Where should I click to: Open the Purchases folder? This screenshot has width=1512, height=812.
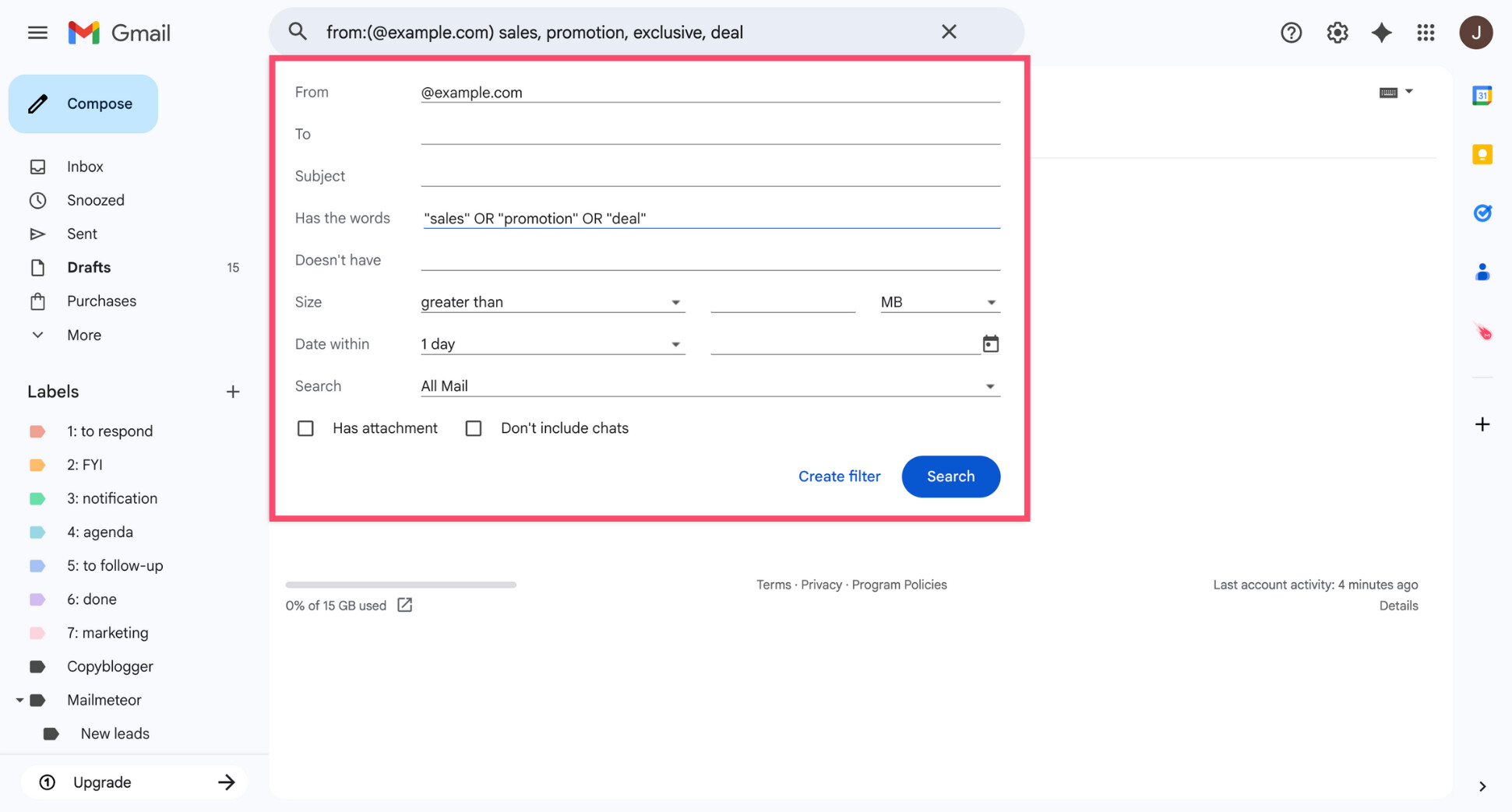coord(101,301)
